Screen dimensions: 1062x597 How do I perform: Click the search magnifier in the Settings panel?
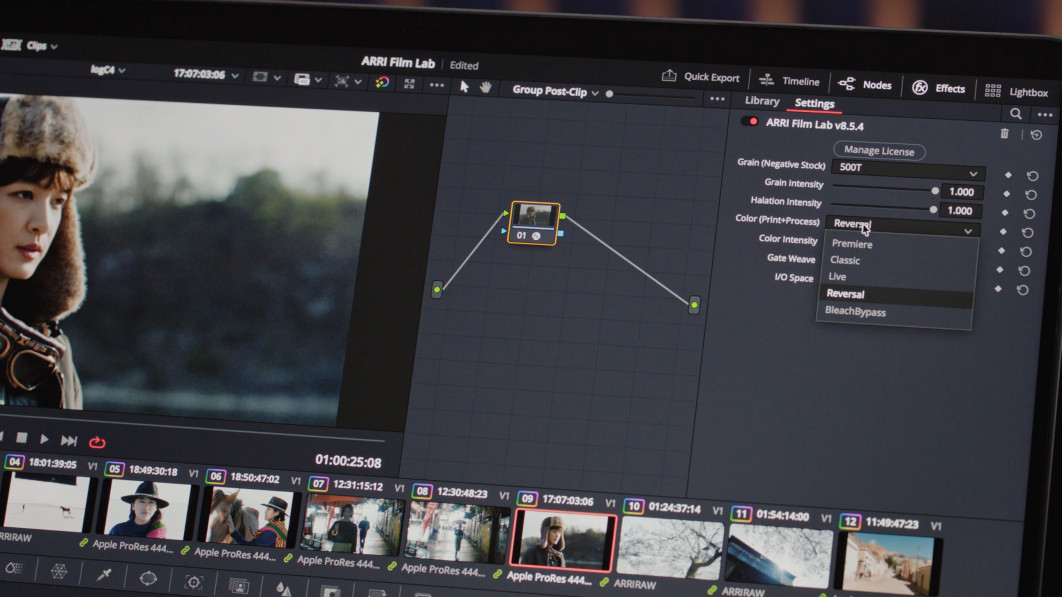coord(1015,114)
